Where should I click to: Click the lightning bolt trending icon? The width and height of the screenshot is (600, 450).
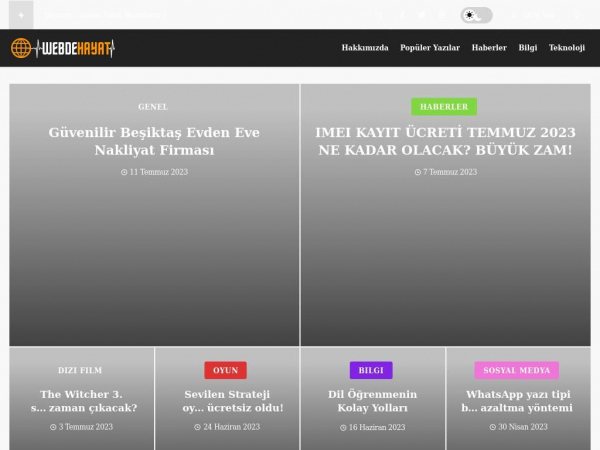click(x=21, y=15)
